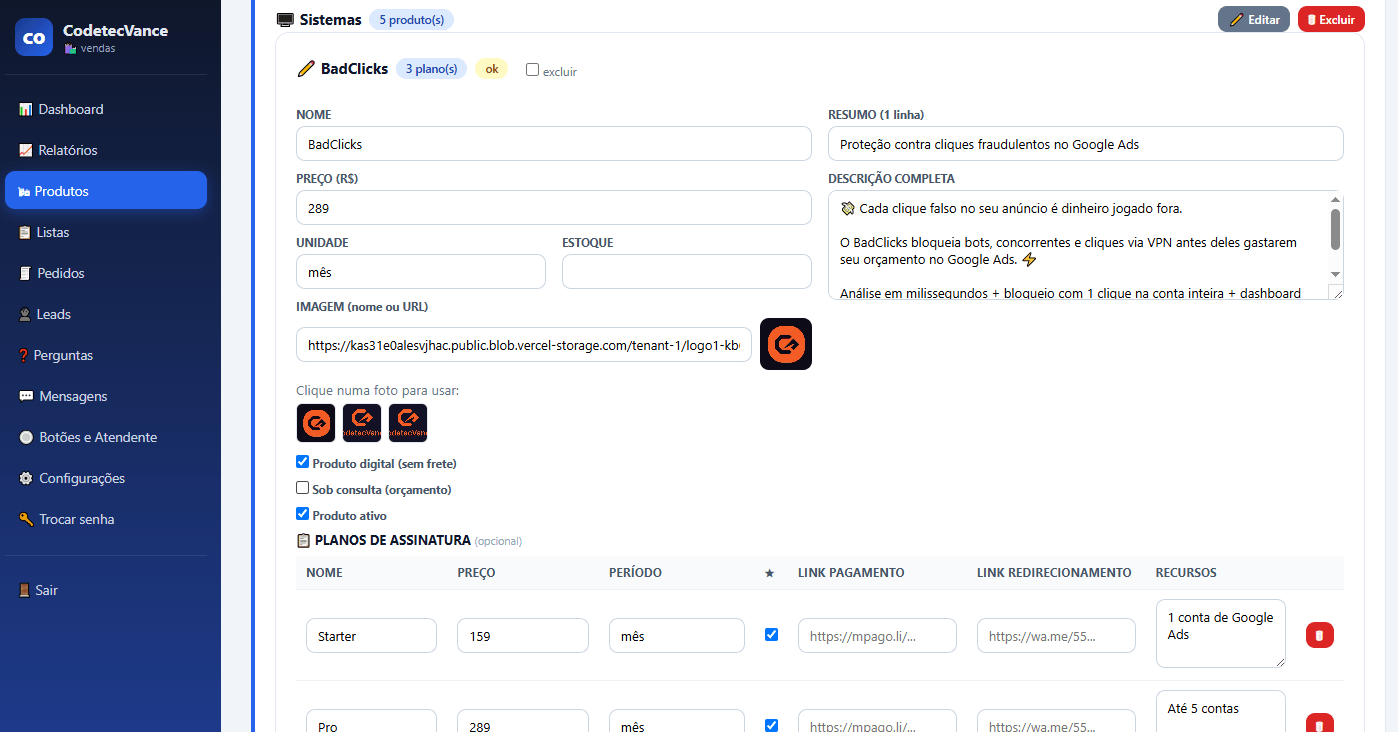
Task: Click the Starter plan link pagamento field
Action: (877, 636)
